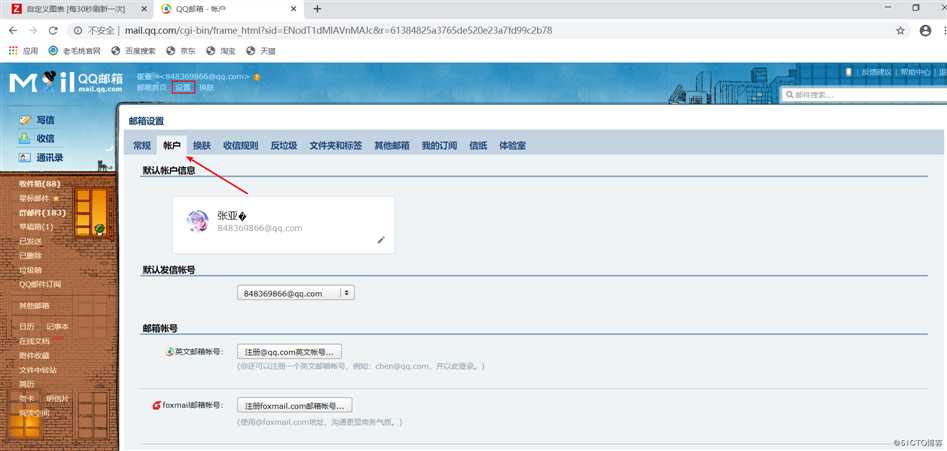Image resolution: width=947 pixels, height=451 pixels.
Task: Bookmark page with star icon
Action: (900, 30)
